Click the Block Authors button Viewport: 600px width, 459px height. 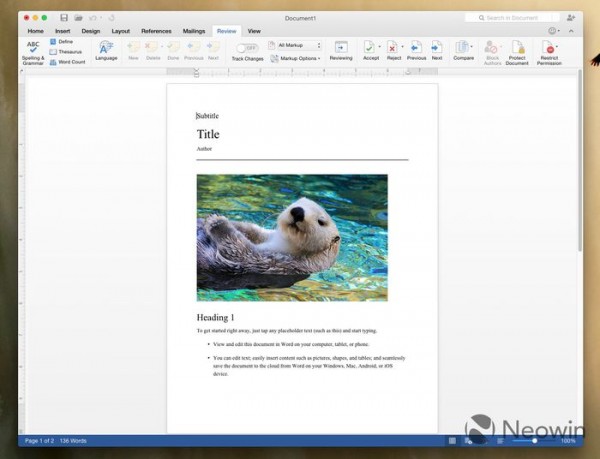click(492, 53)
